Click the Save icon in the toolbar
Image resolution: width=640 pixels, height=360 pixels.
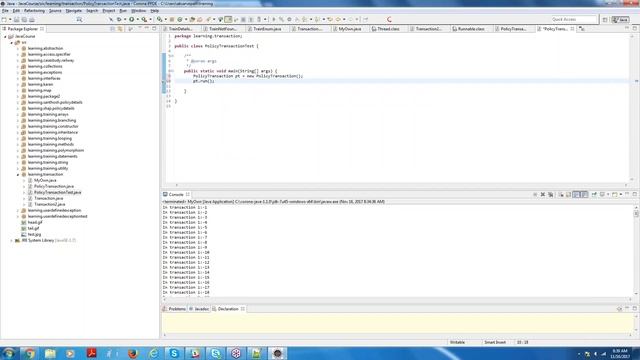pyautogui.click(x=17, y=20)
